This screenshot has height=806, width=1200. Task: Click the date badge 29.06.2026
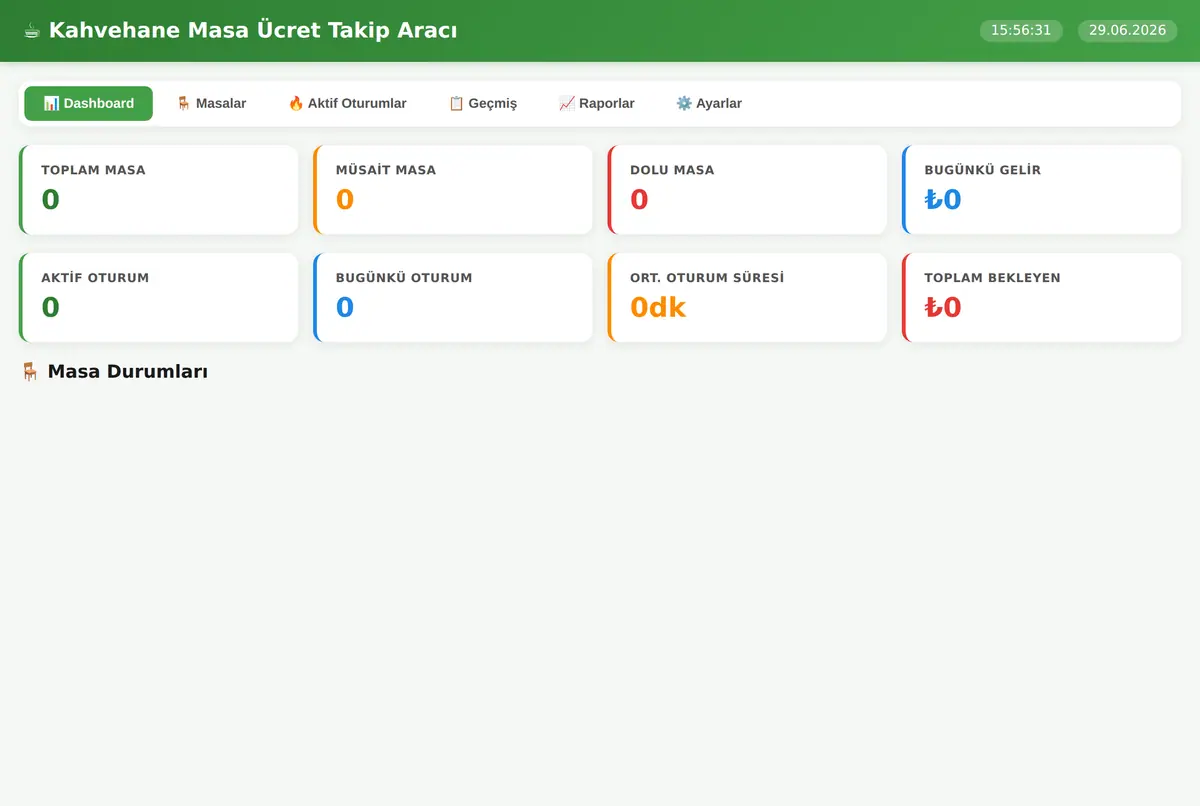coord(1128,30)
